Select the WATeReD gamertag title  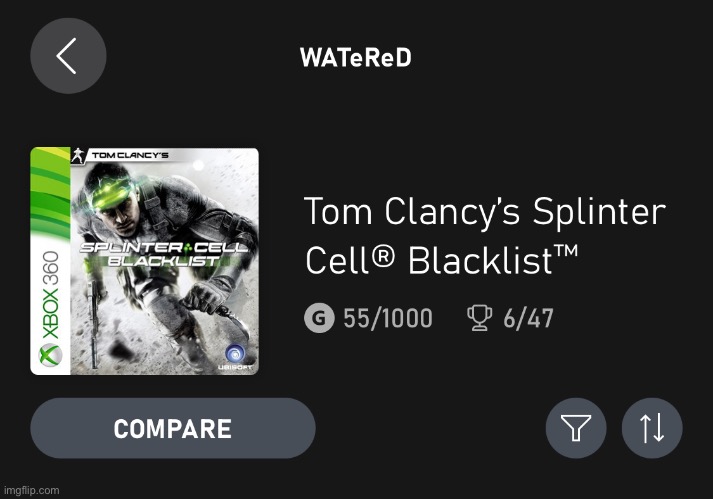tap(355, 57)
